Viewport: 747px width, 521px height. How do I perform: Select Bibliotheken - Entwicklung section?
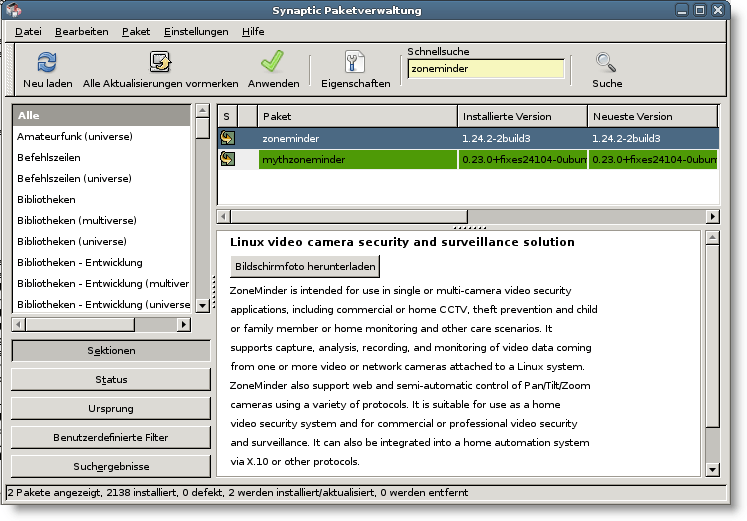[102, 262]
